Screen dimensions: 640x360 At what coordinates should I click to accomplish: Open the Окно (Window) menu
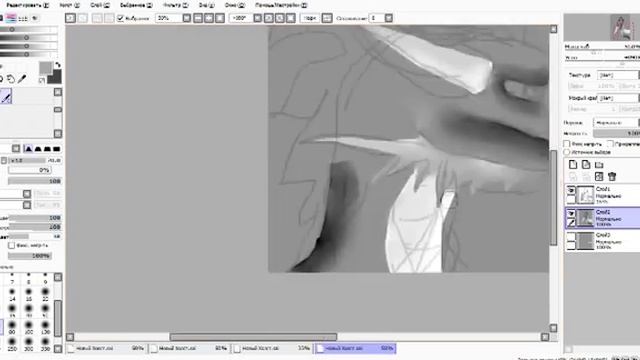(x=235, y=5)
